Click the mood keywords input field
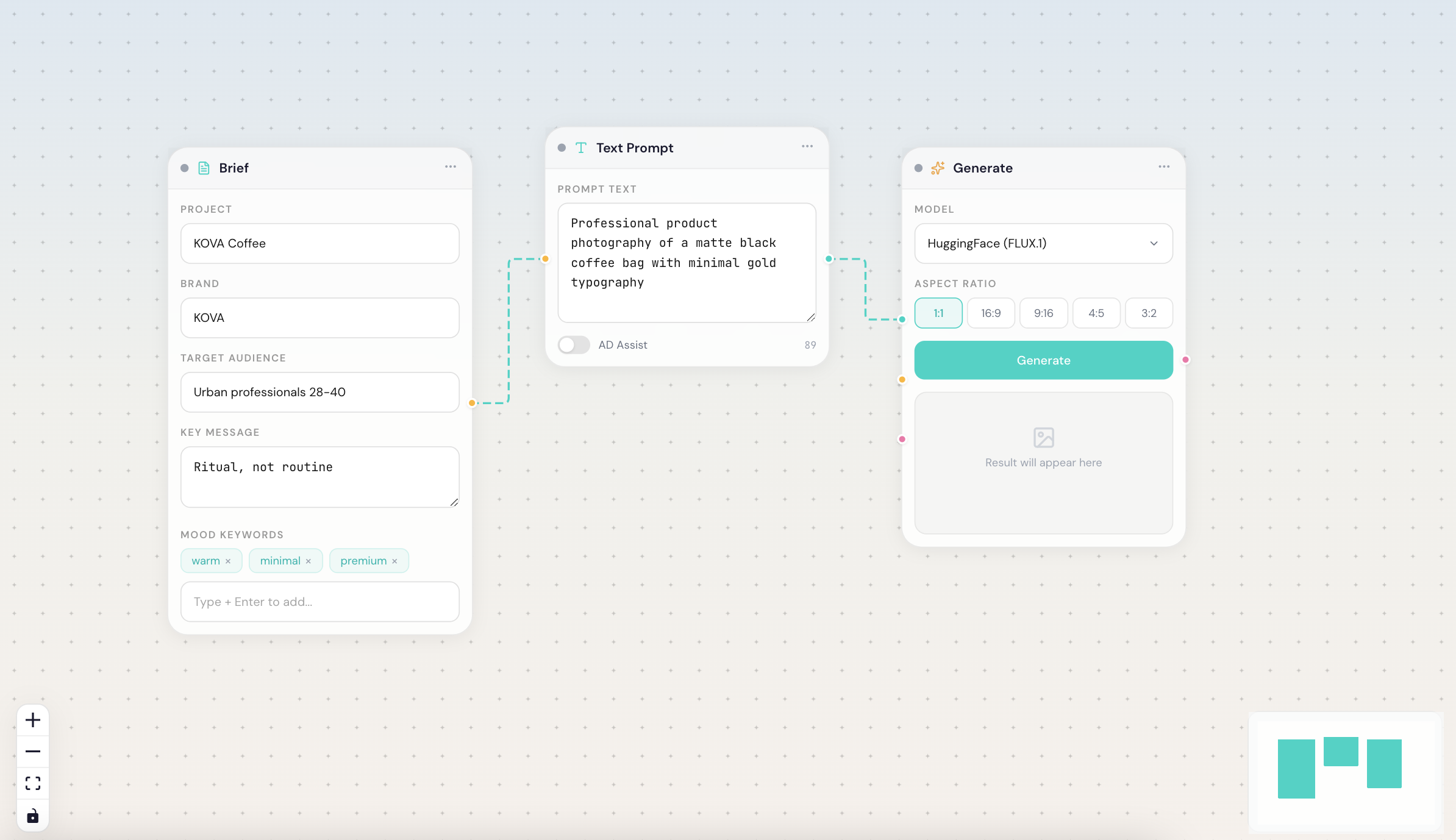 (x=319, y=602)
